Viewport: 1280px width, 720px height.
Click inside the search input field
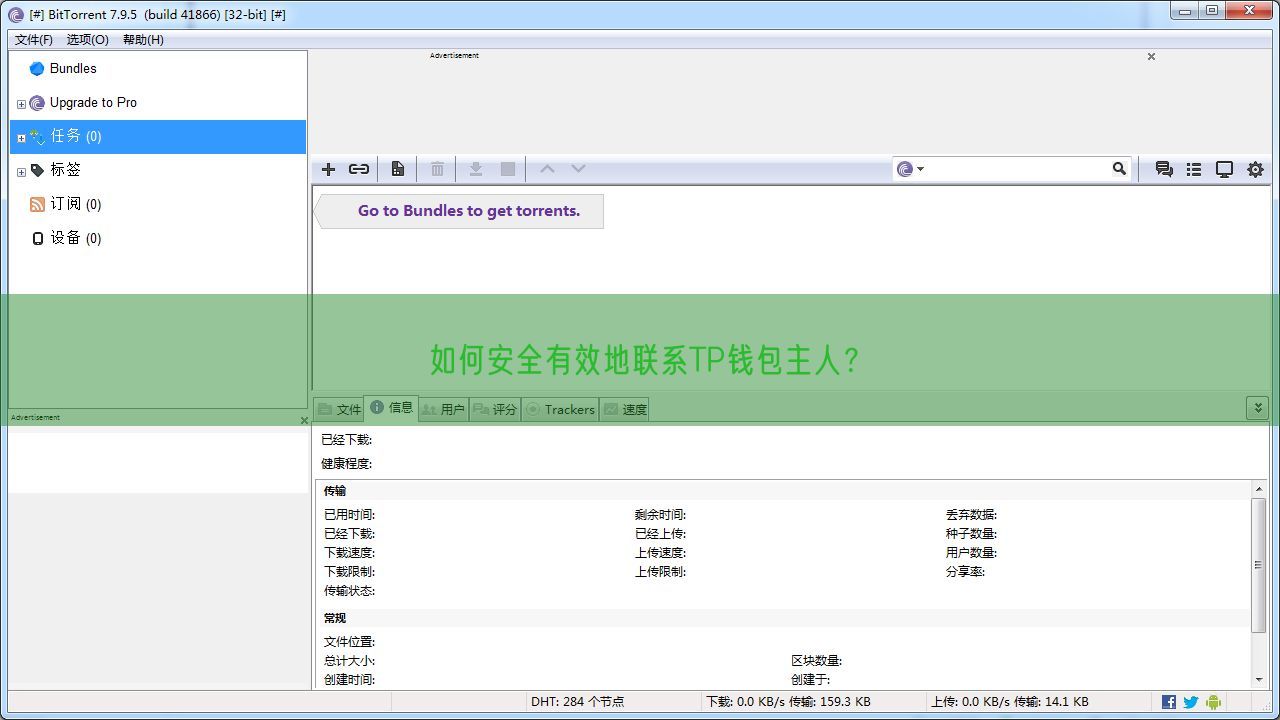tap(1016, 169)
